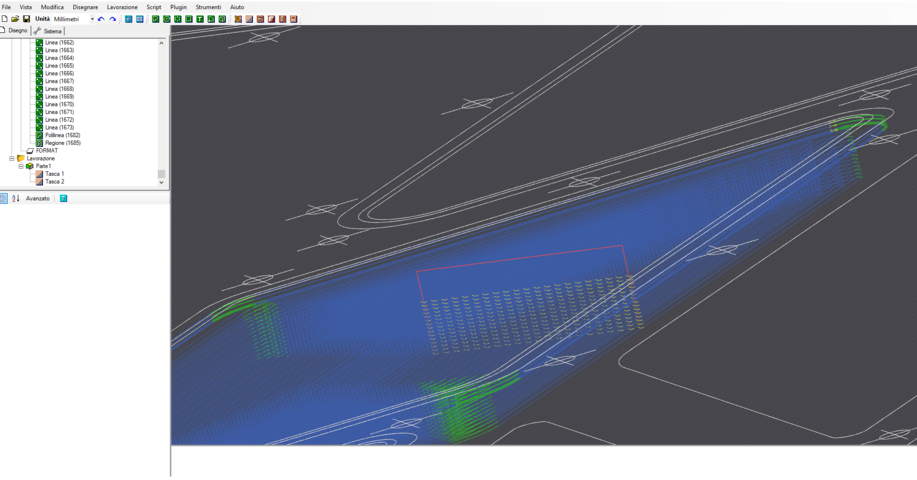This screenshot has width=917, height=480.
Task: Open a file using the folder icon
Action: (x=15, y=19)
